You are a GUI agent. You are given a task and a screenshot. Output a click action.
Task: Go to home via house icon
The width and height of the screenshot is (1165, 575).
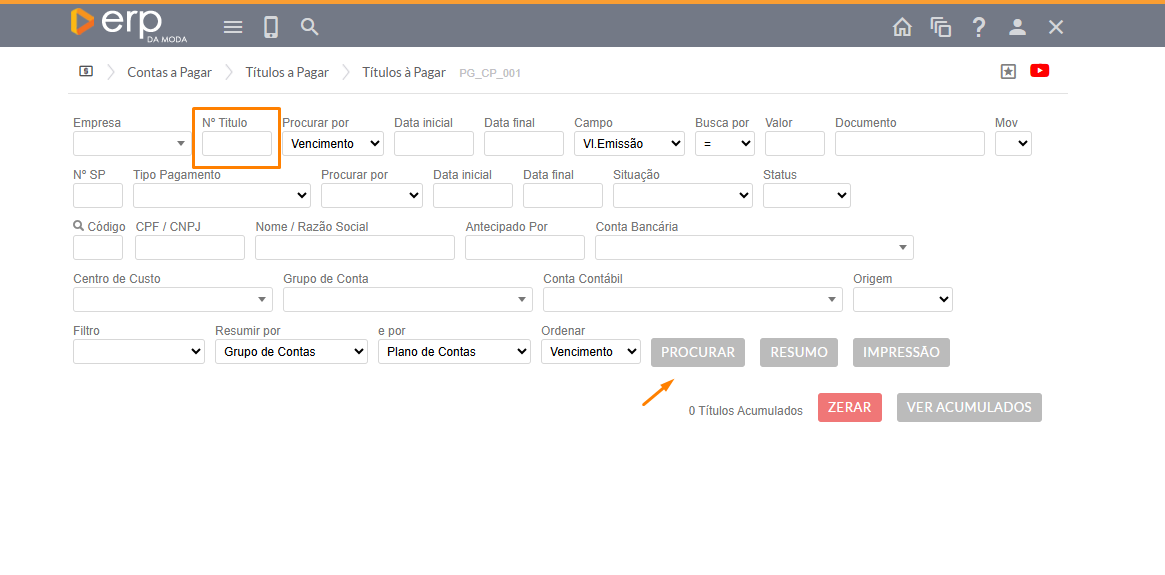pyautogui.click(x=902, y=27)
